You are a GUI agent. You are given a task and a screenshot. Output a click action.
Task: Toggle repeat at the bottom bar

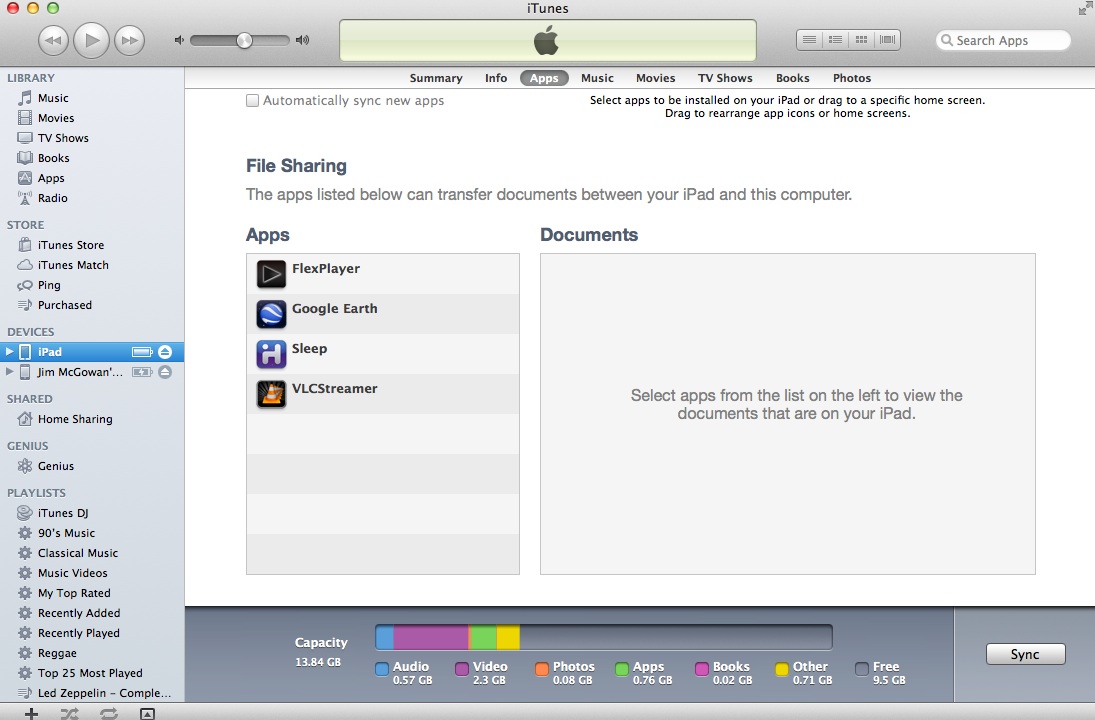108,713
